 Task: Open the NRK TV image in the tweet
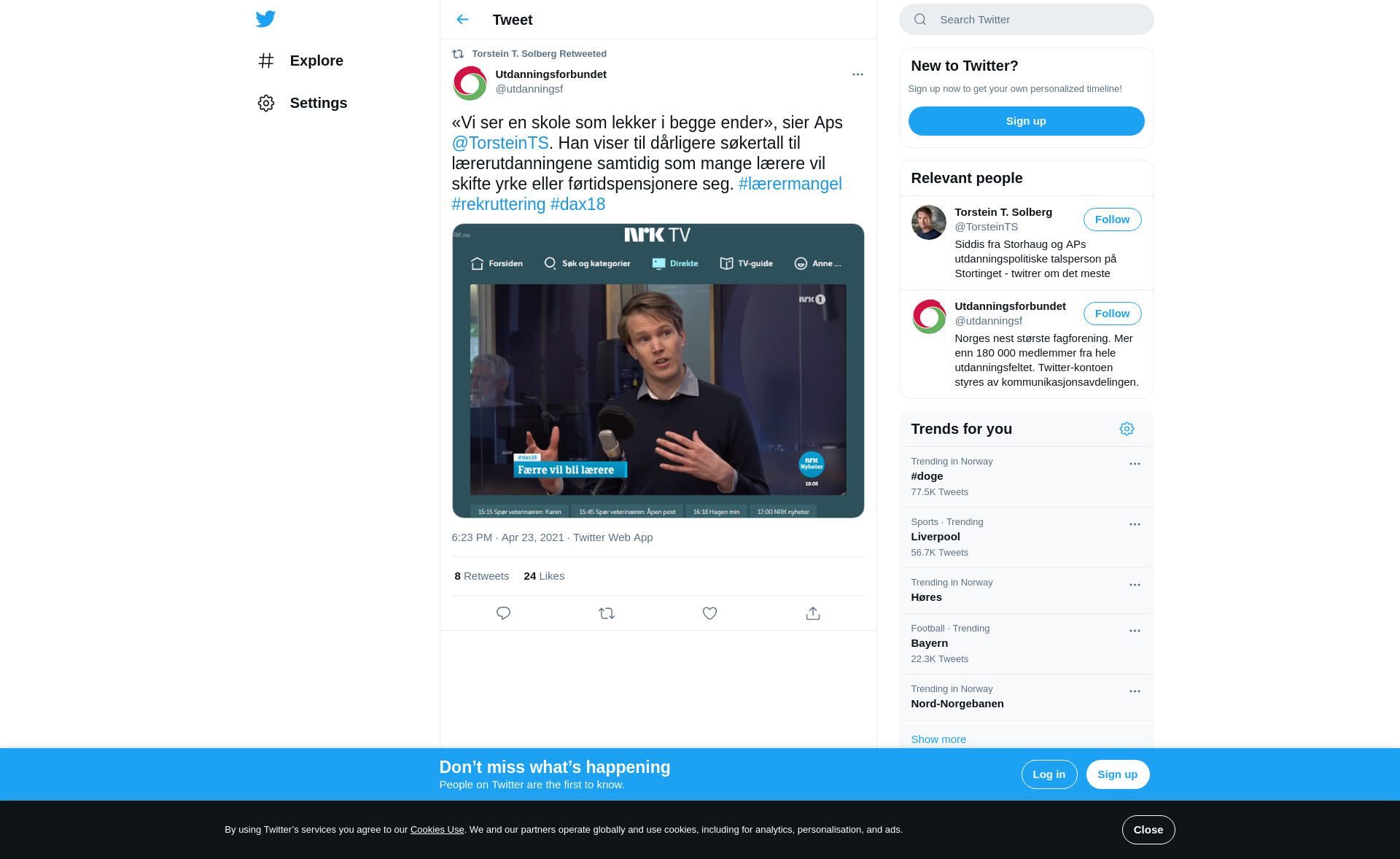click(x=658, y=370)
